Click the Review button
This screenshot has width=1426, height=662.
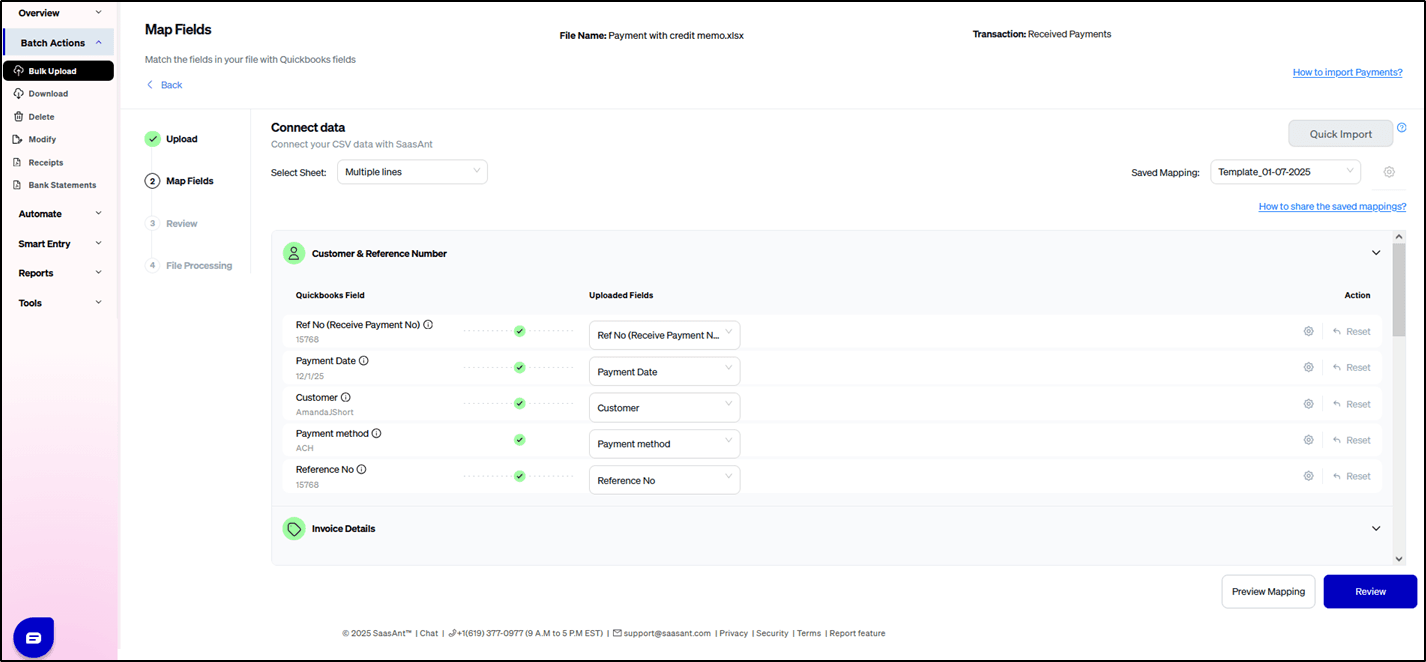[x=1370, y=591]
